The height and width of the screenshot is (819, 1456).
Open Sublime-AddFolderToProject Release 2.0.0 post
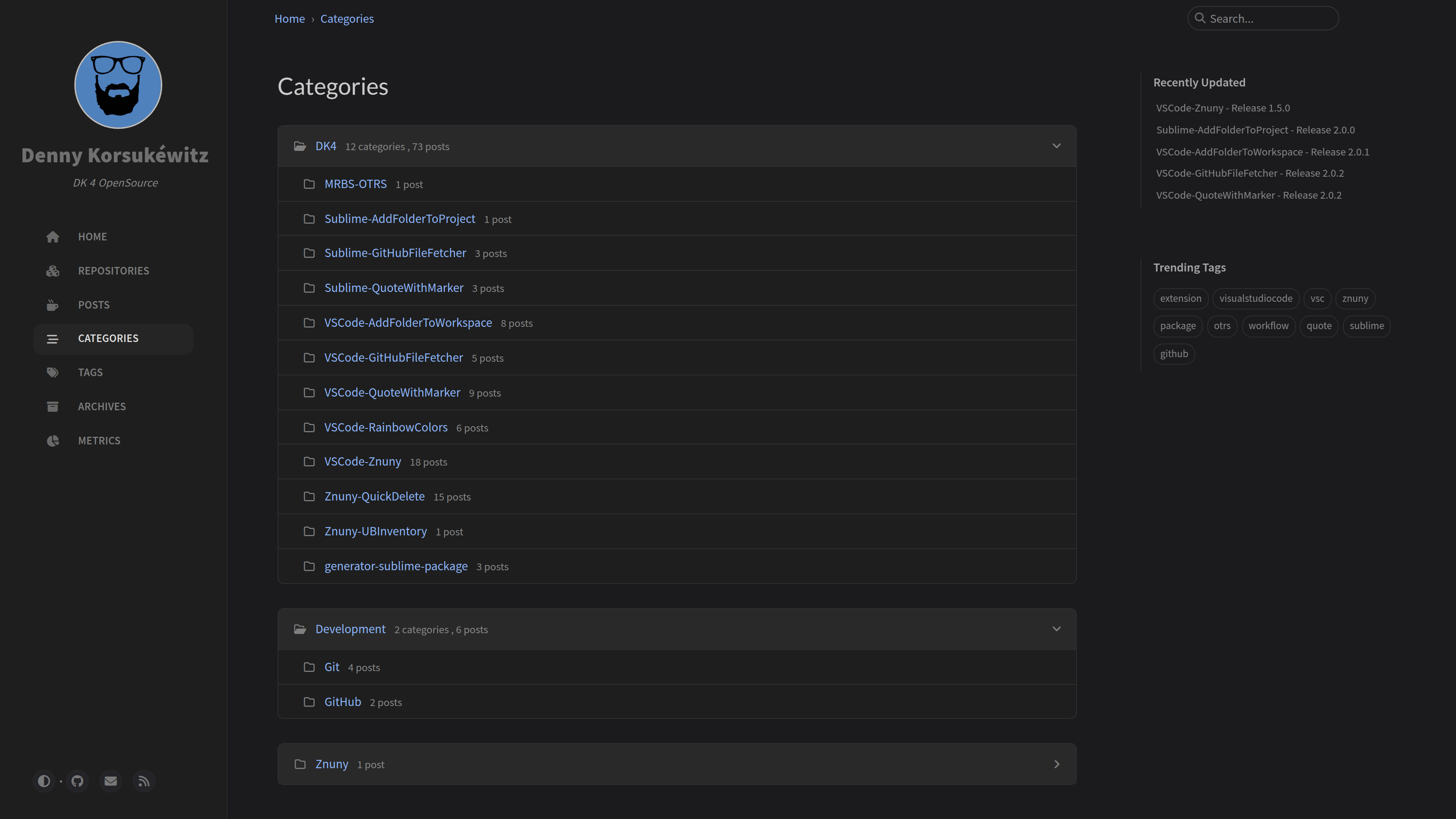pyautogui.click(x=1255, y=130)
